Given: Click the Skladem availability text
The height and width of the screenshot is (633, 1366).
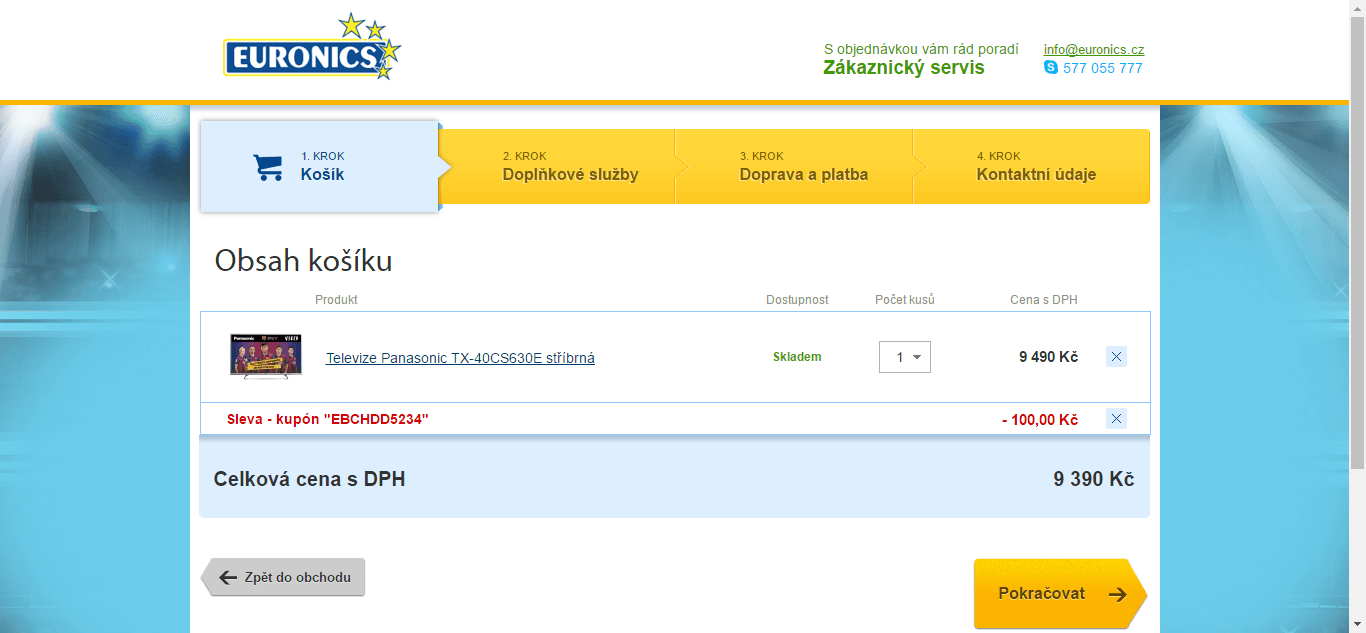Looking at the screenshot, I should pyautogui.click(x=797, y=357).
